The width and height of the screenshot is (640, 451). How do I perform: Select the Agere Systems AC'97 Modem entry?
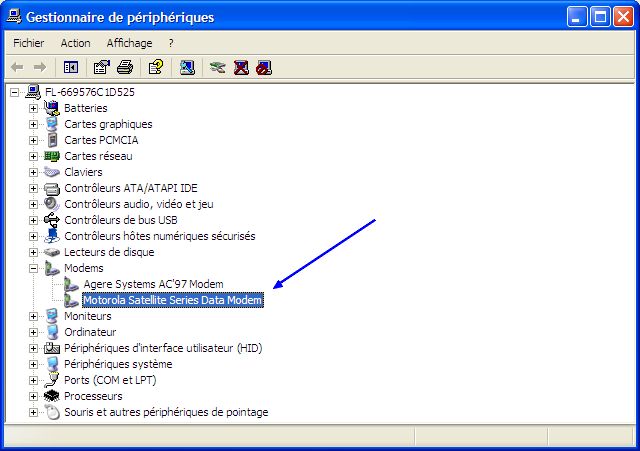tap(153, 284)
